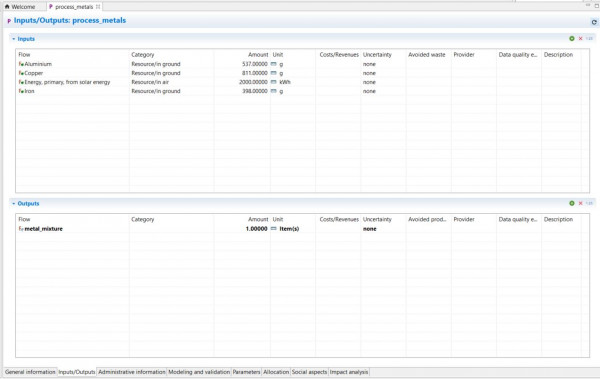
Task: Open the Parameters tab
Action: (246, 372)
